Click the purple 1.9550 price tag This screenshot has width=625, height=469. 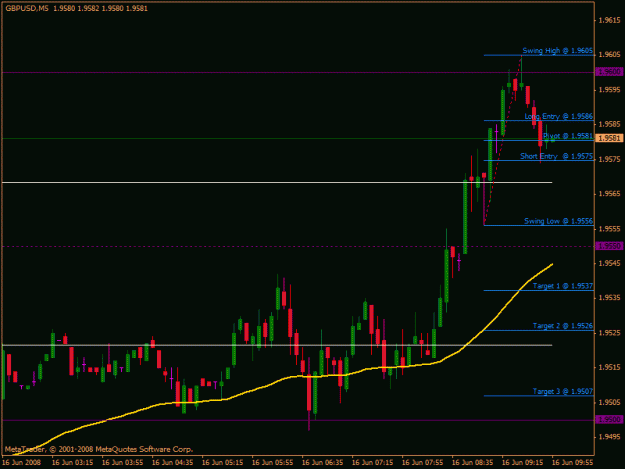point(609,246)
